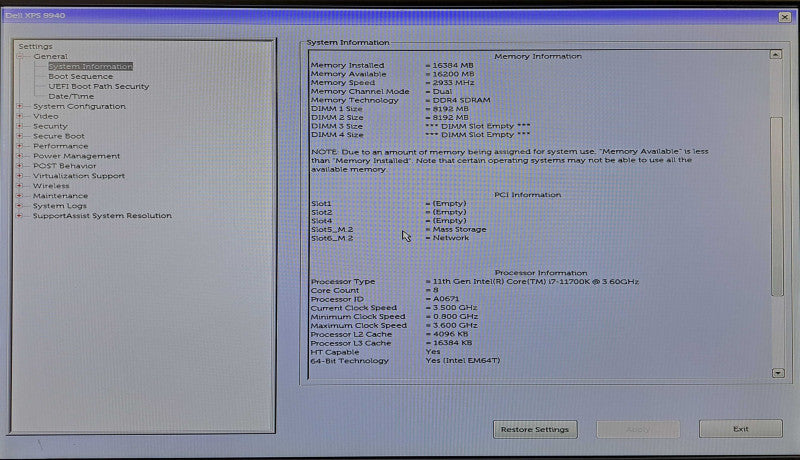The width and height of the screenshot is (800, 460).
Task: Click the Processor Information heading
Action: coord(541,273)
